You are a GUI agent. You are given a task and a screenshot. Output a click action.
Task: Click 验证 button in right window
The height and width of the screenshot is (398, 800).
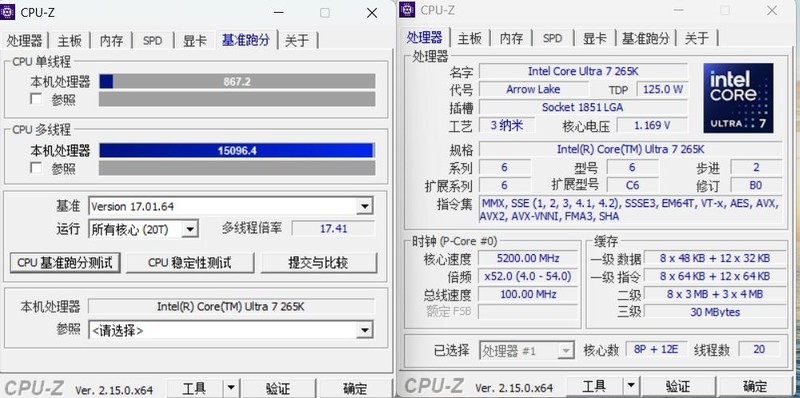(678, 386)
